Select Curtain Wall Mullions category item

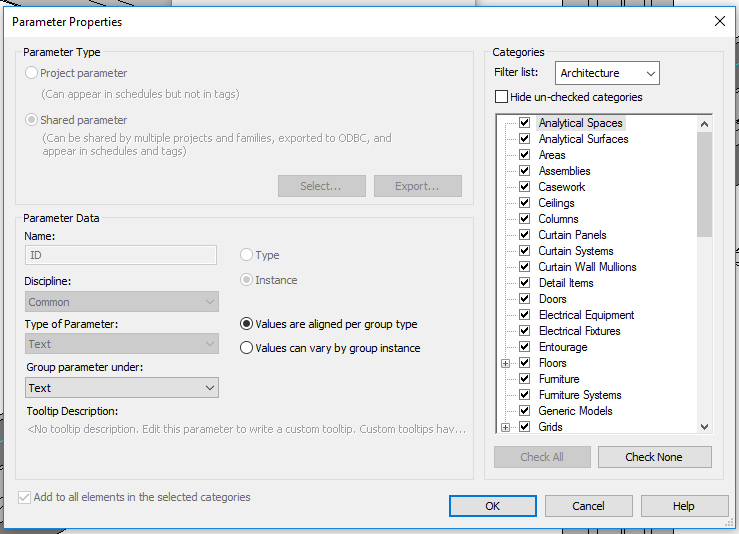[587, 267]
